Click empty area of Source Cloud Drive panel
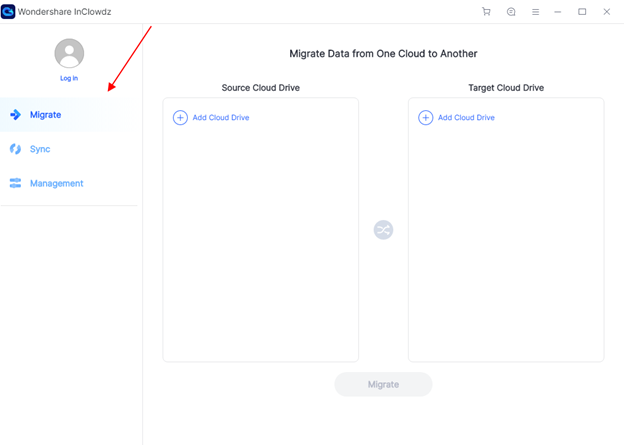Viewport: 624px width, 445px height. [x=260, y=250]
